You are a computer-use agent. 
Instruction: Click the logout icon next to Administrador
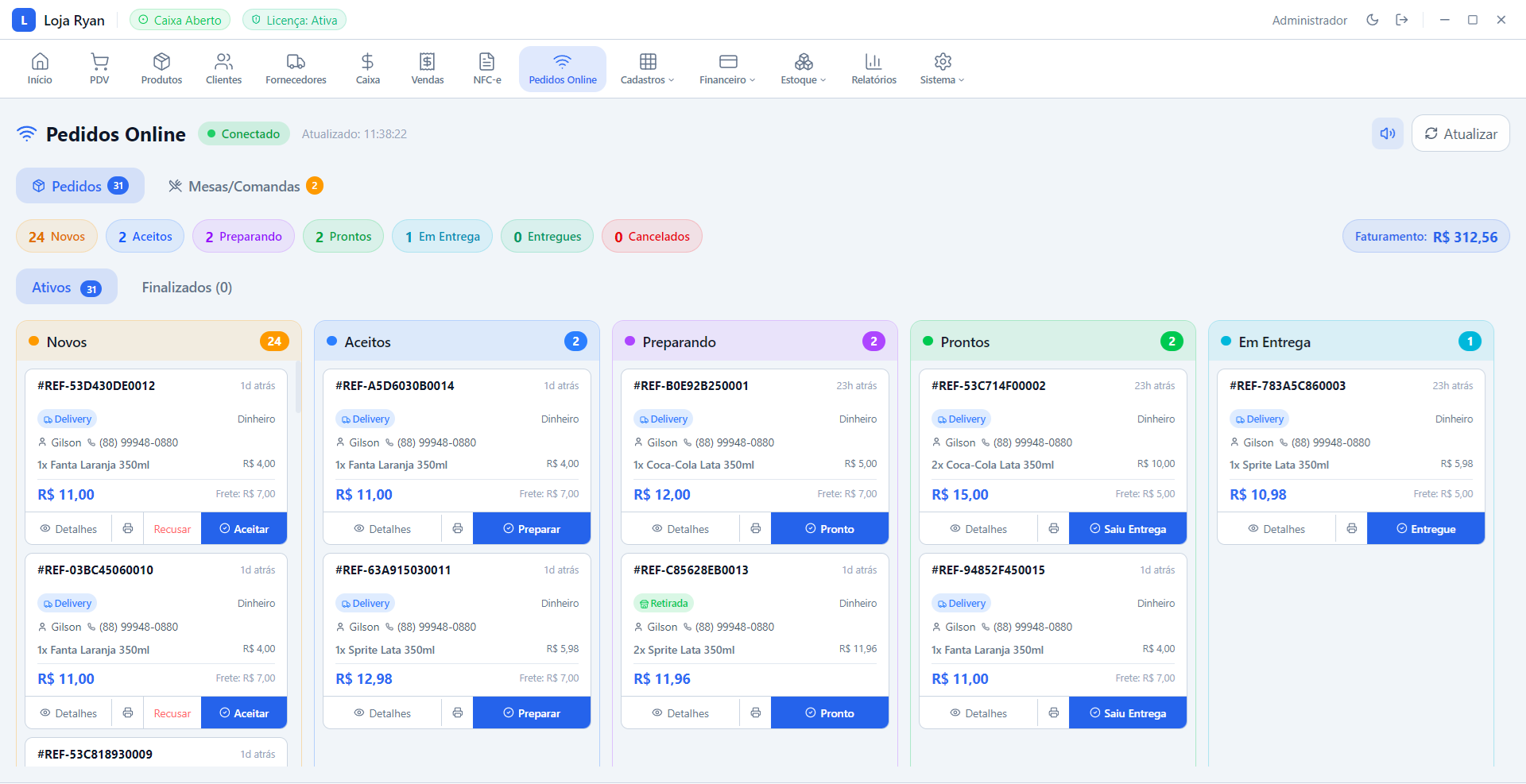tap(1402, 20)
